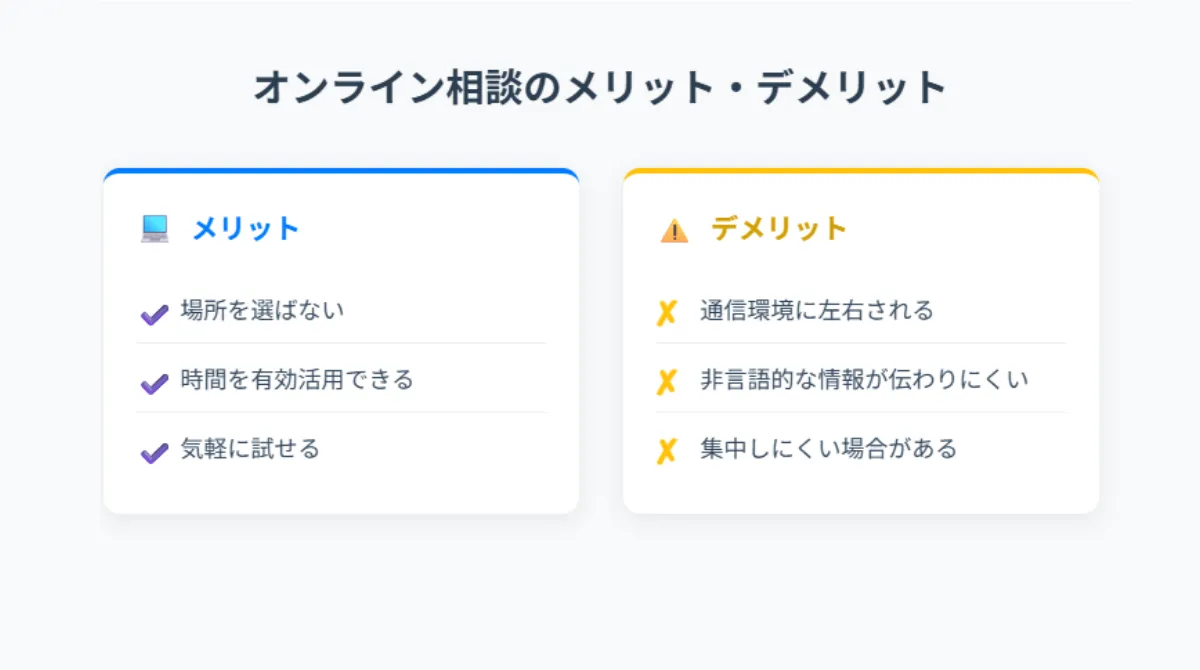
Task: Select the 非言語的な情報が伝わりにくい list item
Action: tap(864, 380)
